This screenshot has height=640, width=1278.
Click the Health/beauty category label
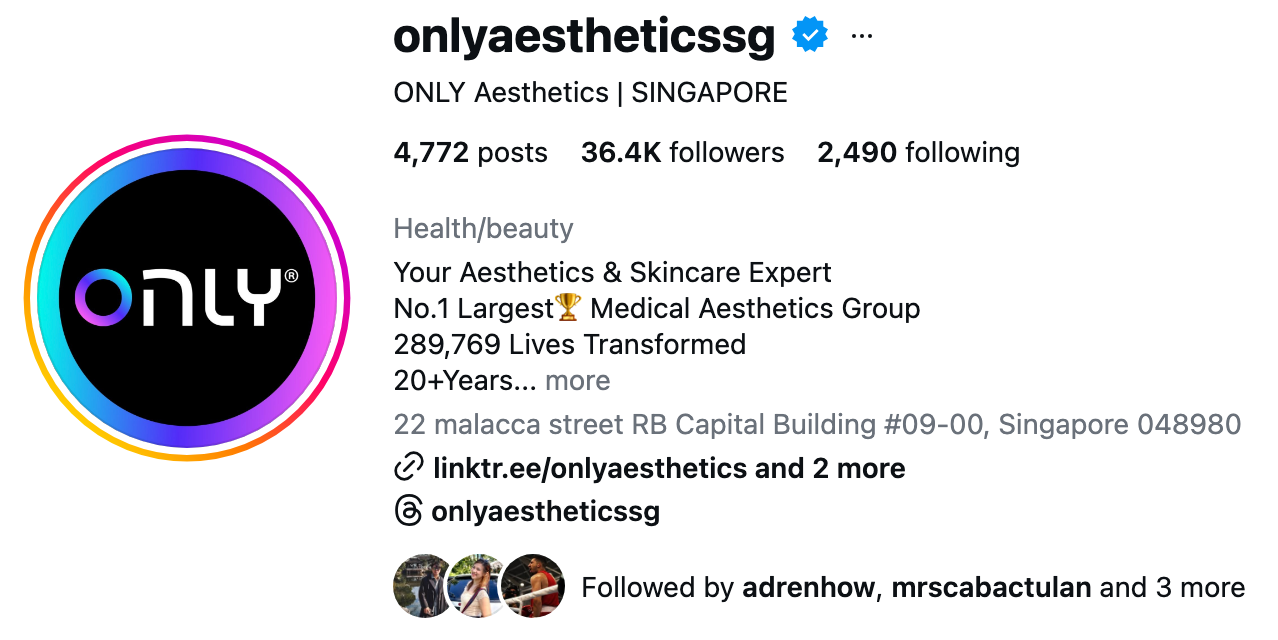(x=483, y=228)
